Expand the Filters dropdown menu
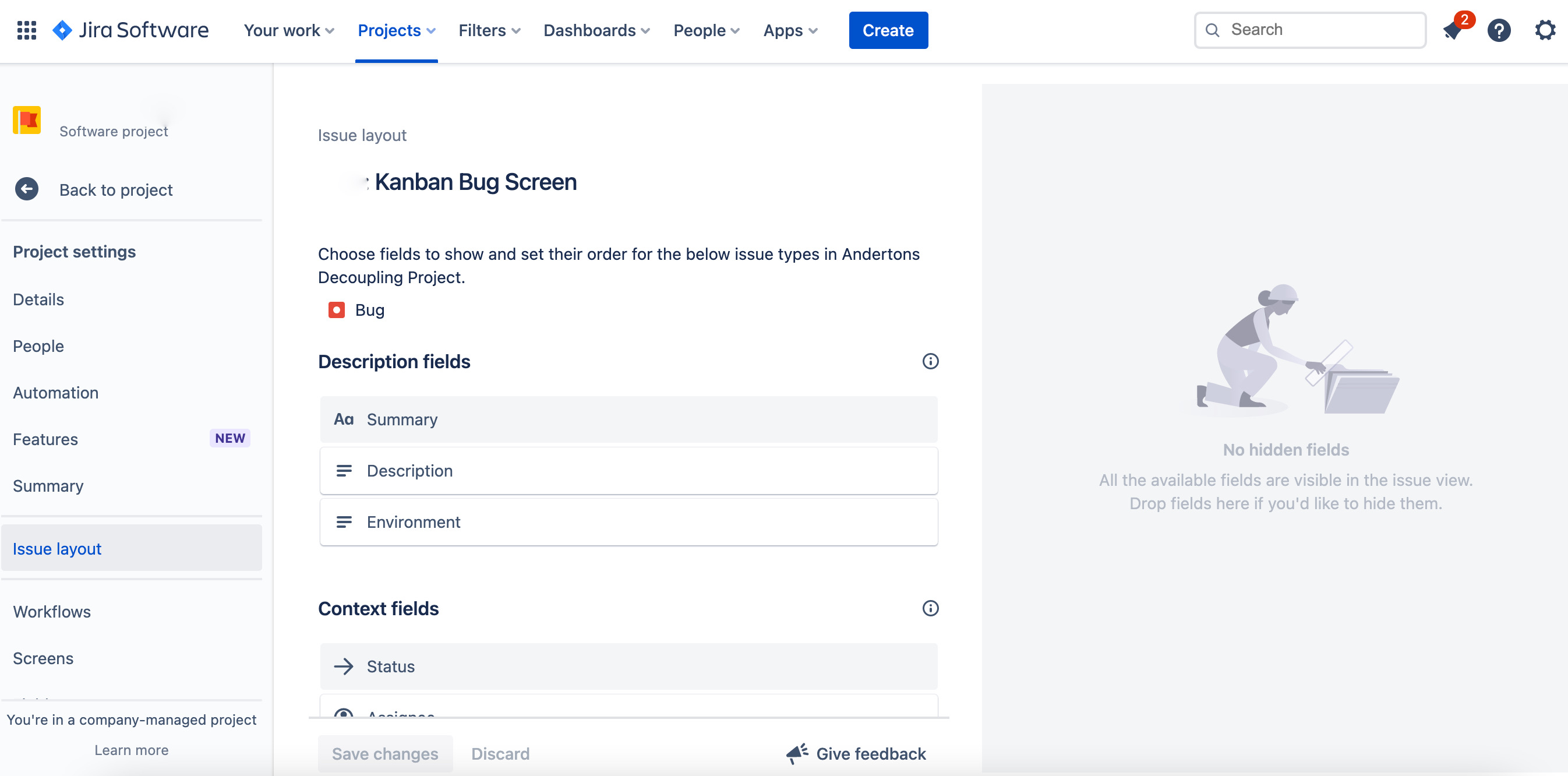This screenshot has height=776, width=1568. click(489, 30)
